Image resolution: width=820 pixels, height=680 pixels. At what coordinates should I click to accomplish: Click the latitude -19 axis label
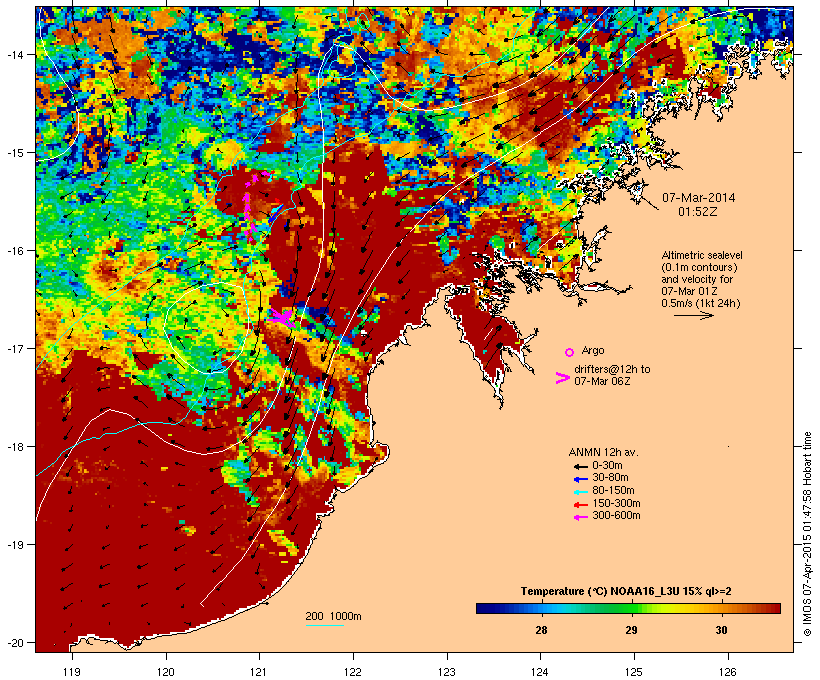click(14, 545)
